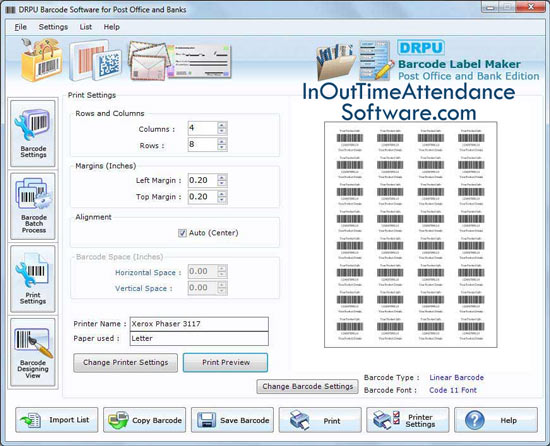Decrease Left Margin with down arrow

[222, 183]
